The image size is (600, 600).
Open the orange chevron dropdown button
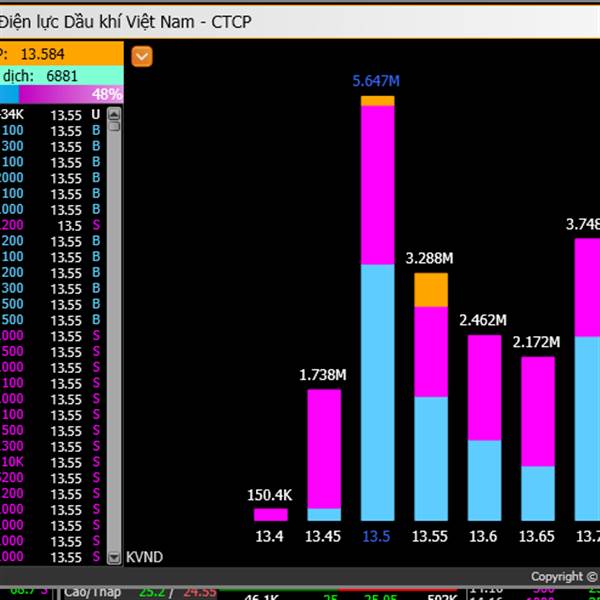coord(142,57)
